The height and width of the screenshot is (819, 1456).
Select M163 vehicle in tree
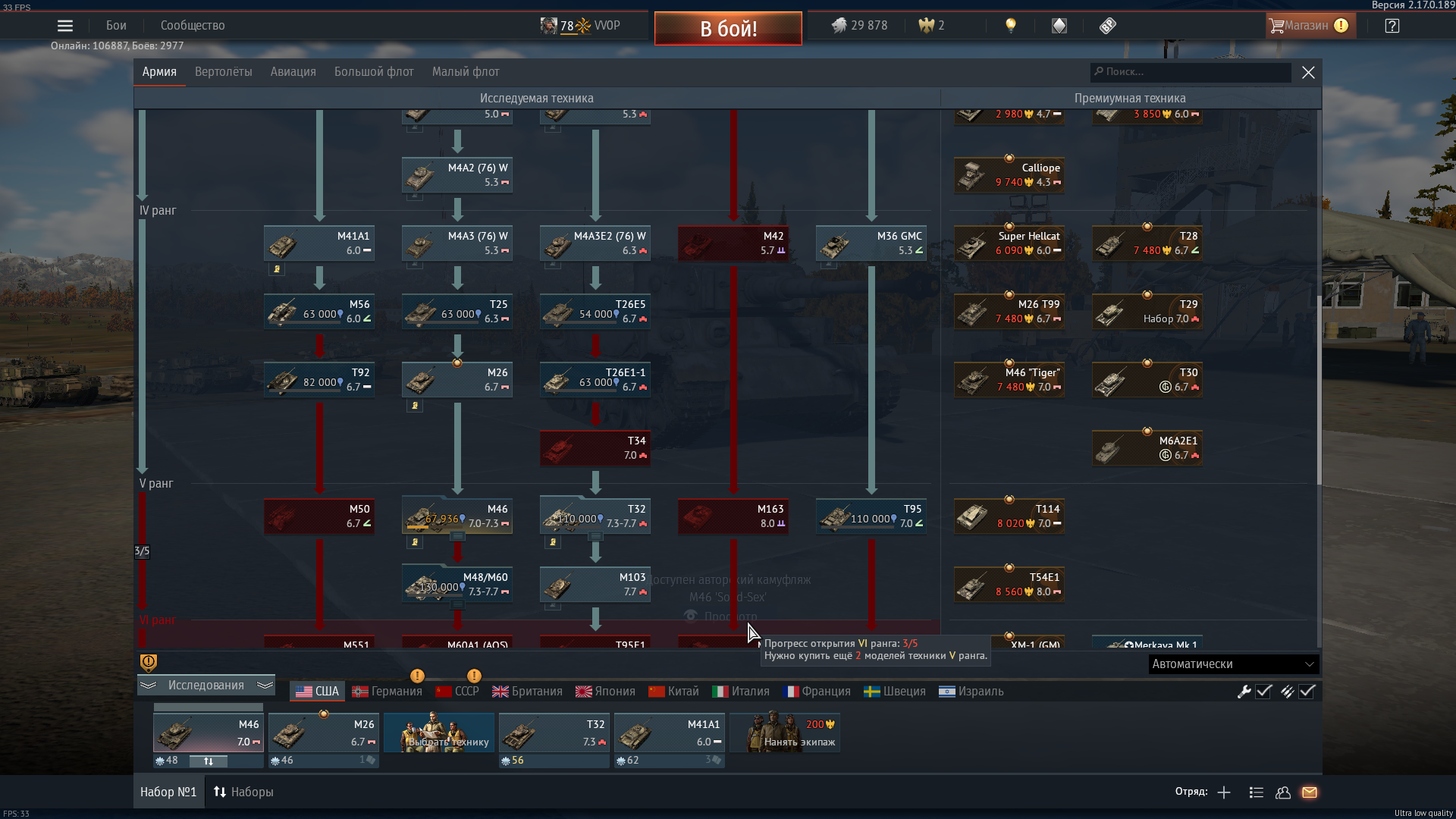click(733, 516)
